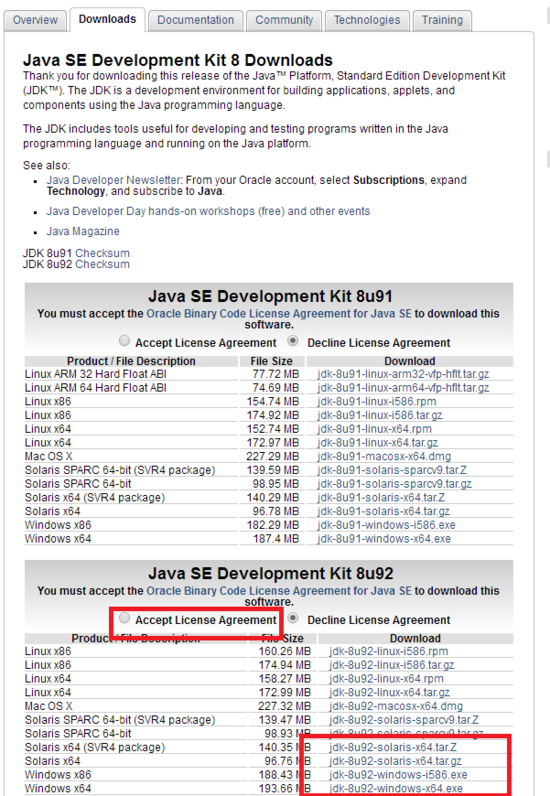Viewport: 550px width, 796px height.
Task: Download jdk-8u92-solaris-sparcv9.tar.Z
Action: click(x=404, y=720)
